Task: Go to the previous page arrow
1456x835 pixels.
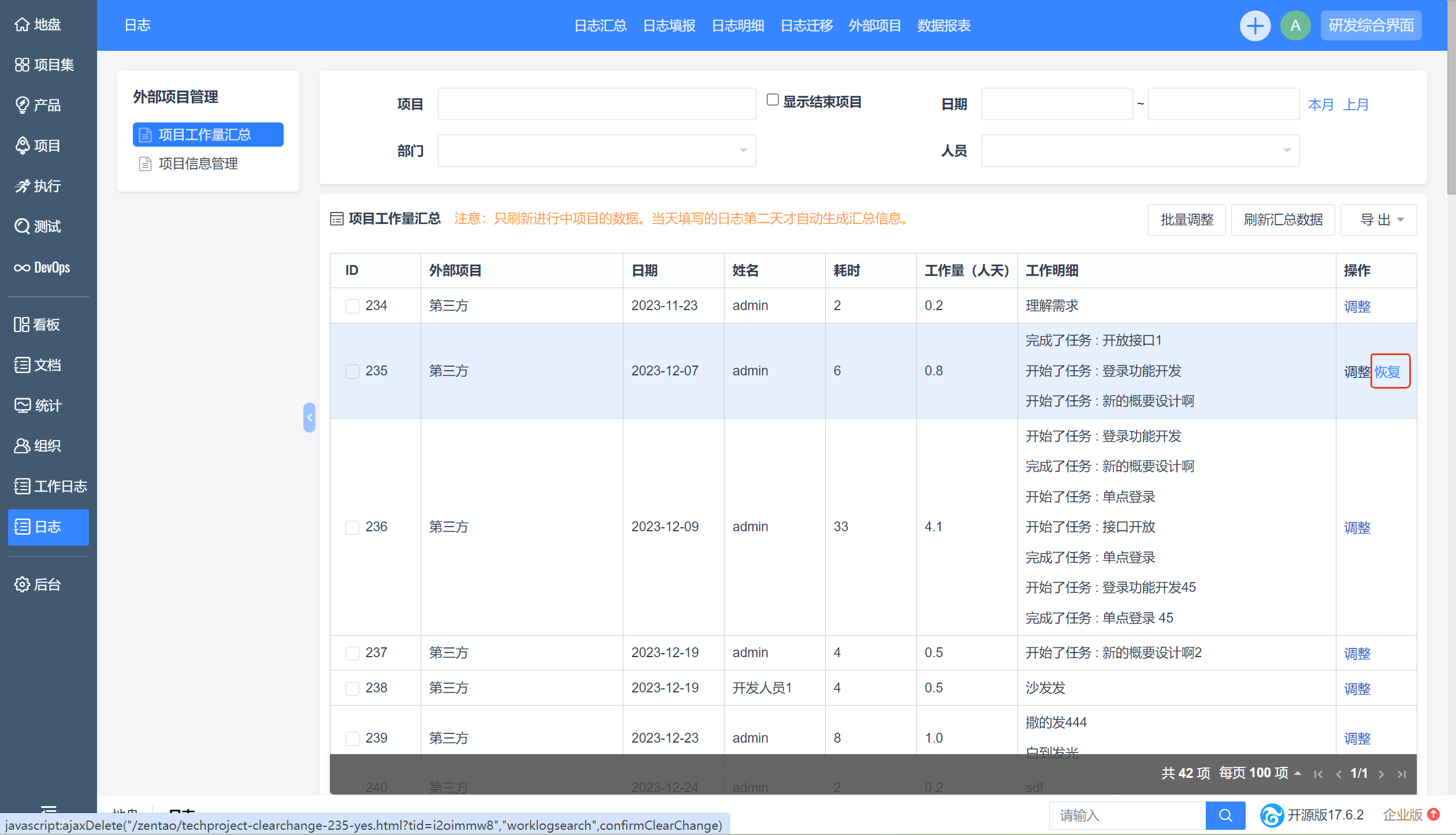Action: pyautogui.click(x=1339, y=774)
